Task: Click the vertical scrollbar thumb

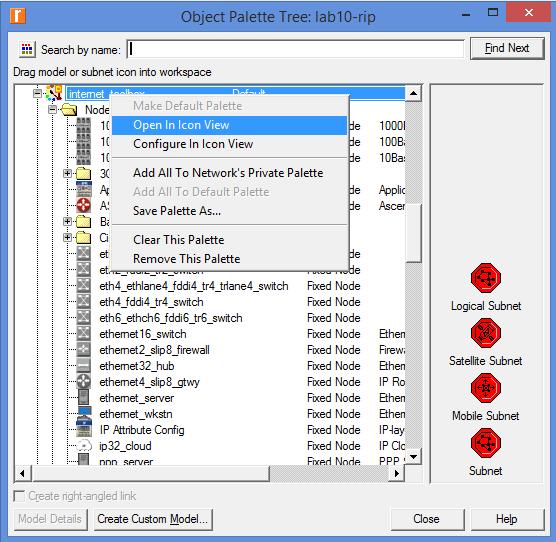Action: [x=413, y=233]
